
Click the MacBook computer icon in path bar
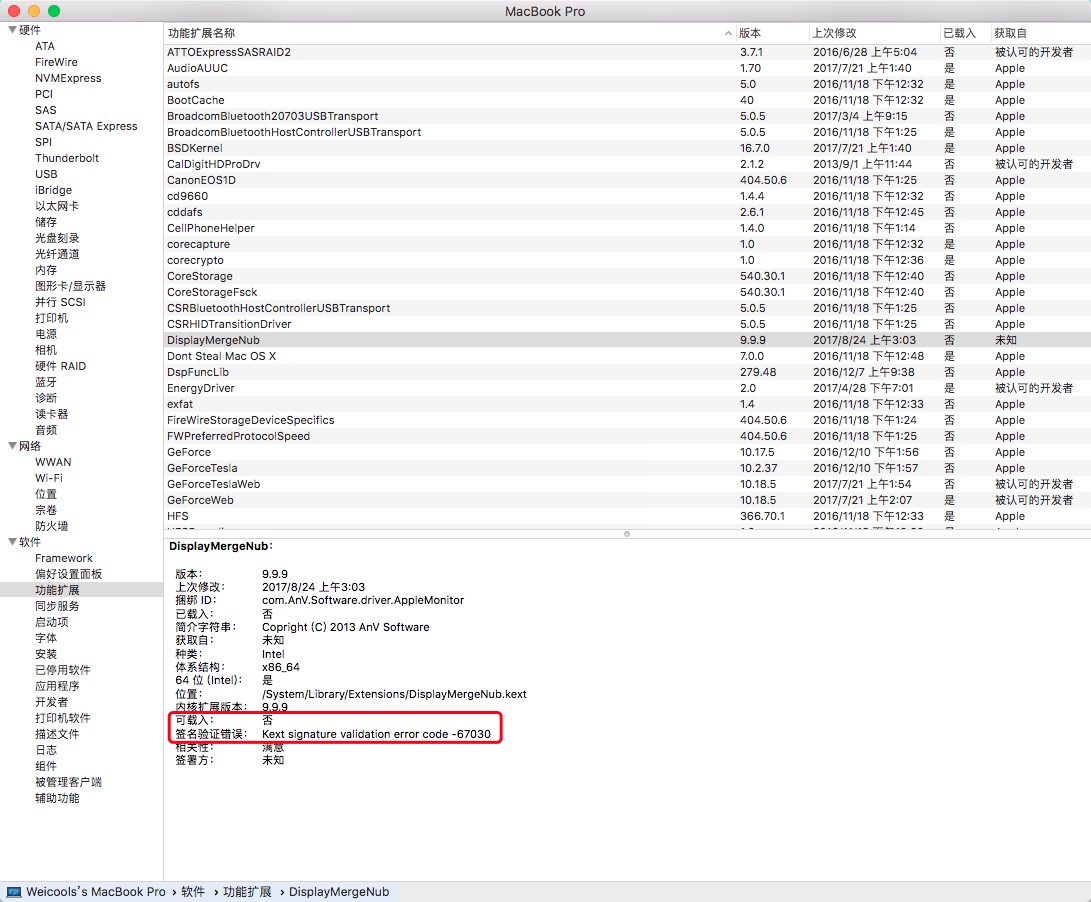(14, 891)
